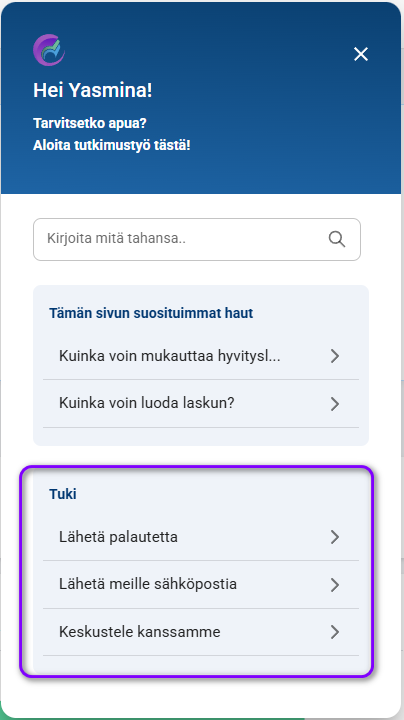
Task: Click the magnifying glass search icon
Action: click(337, 239)
